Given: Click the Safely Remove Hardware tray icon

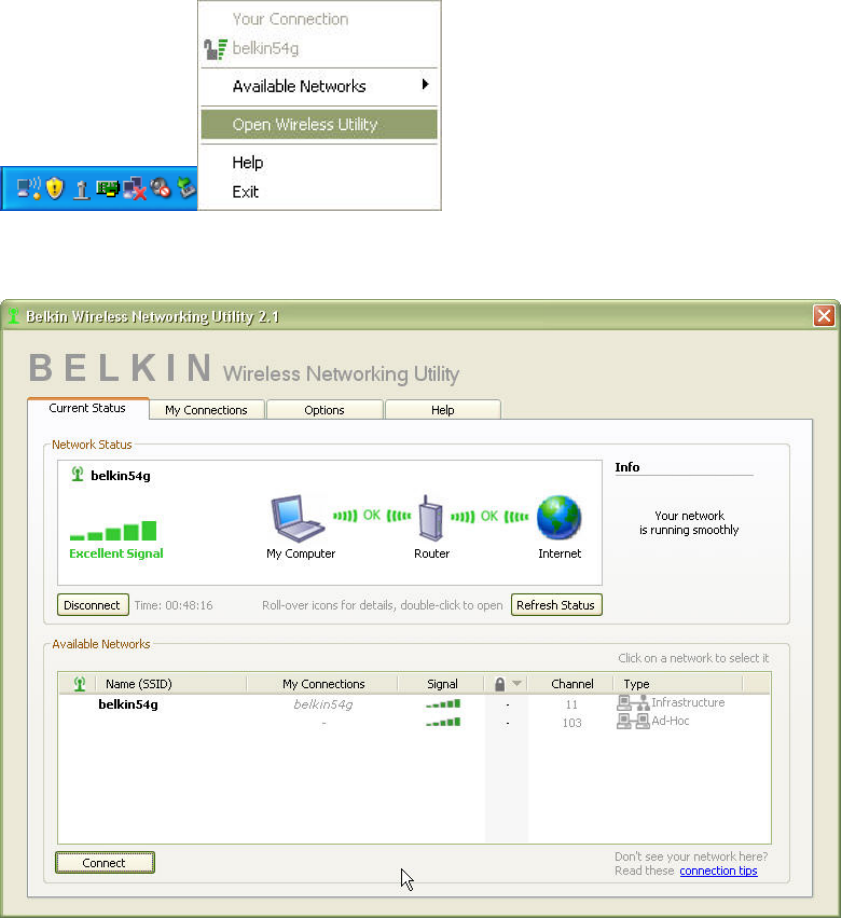Looking at the screenshot, I should (x=186, y=188).
